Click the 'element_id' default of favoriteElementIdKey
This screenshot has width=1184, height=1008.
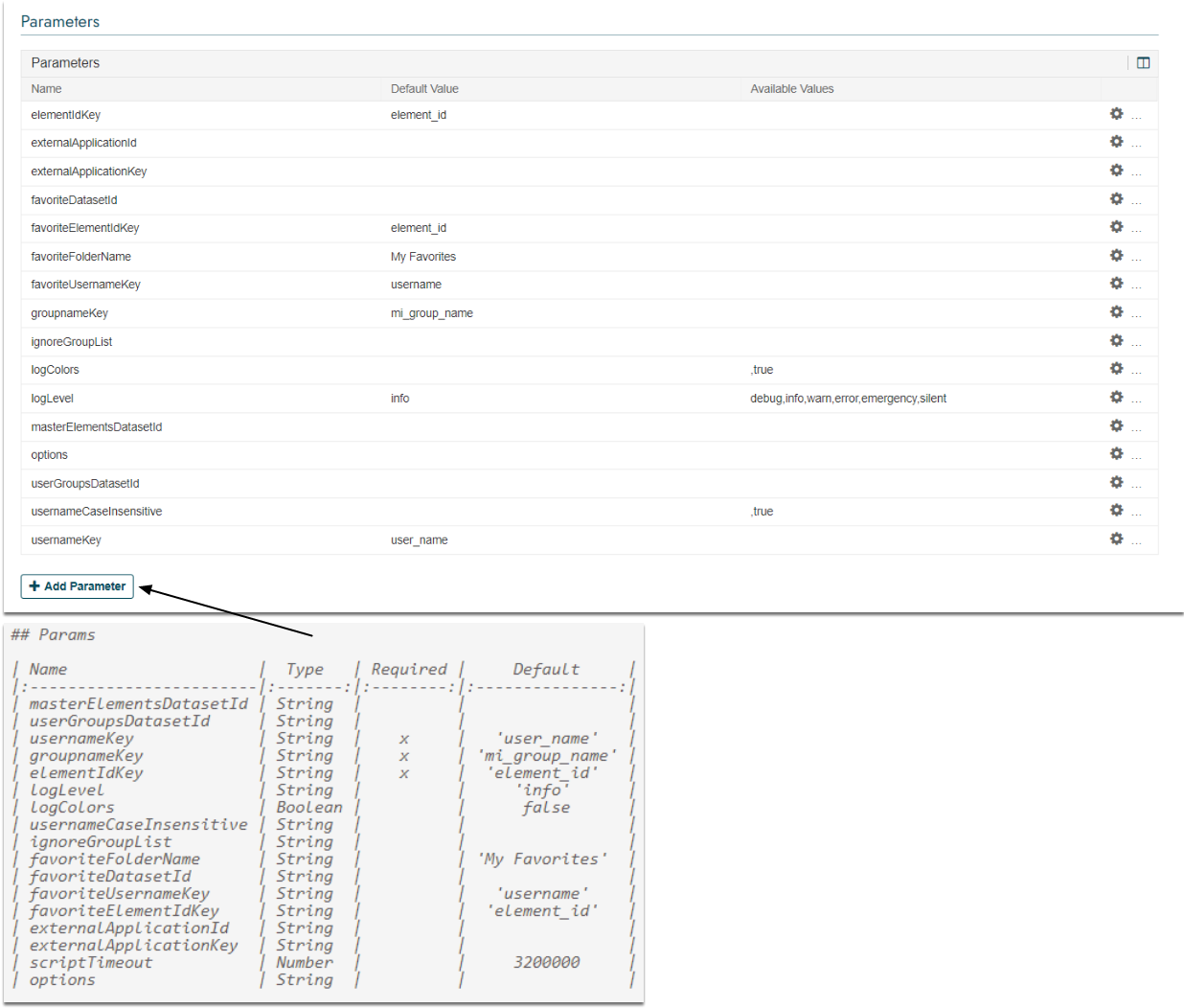(x=418, y=228)
